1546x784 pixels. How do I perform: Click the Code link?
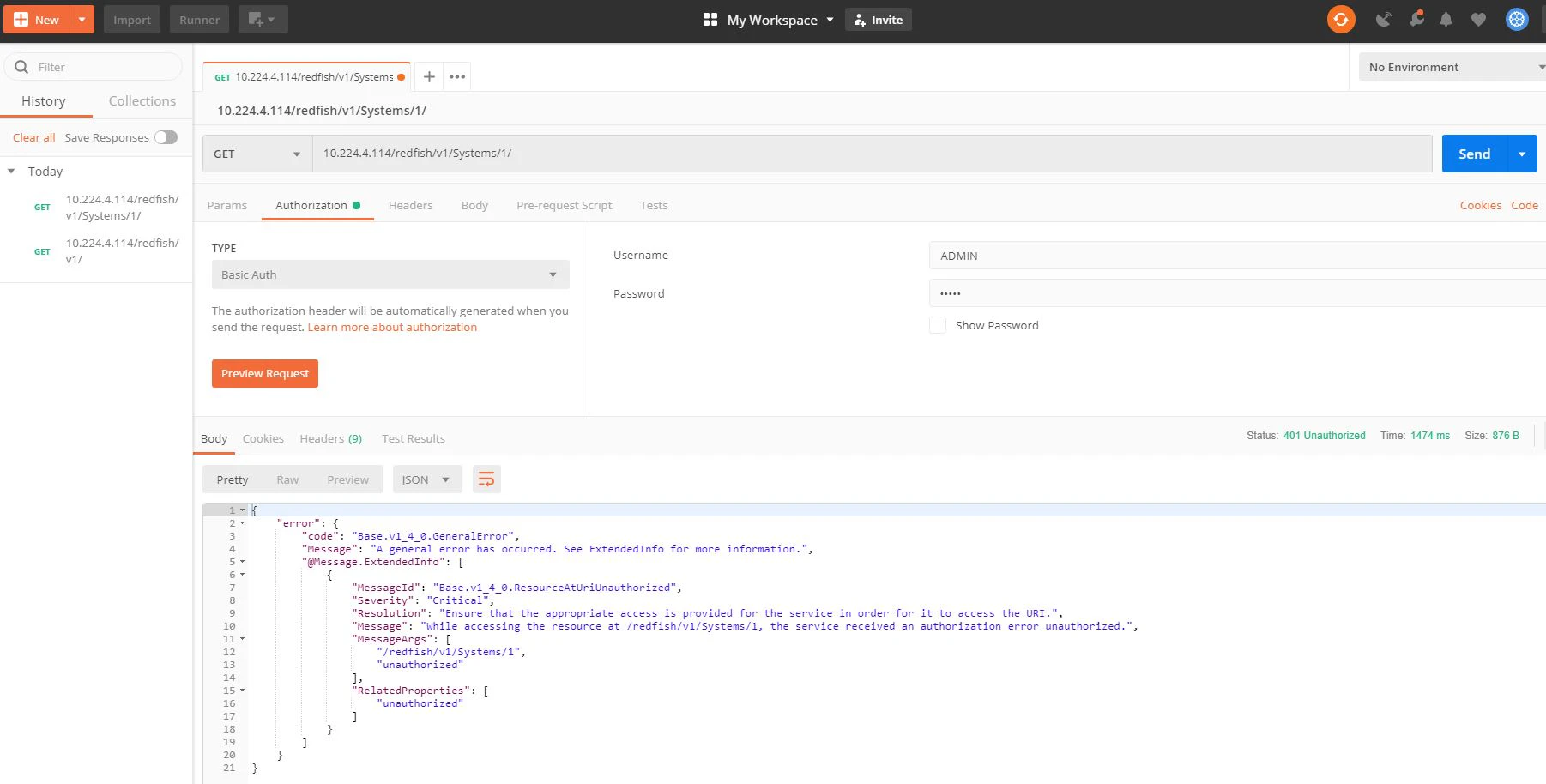[x=1525, y=206]
